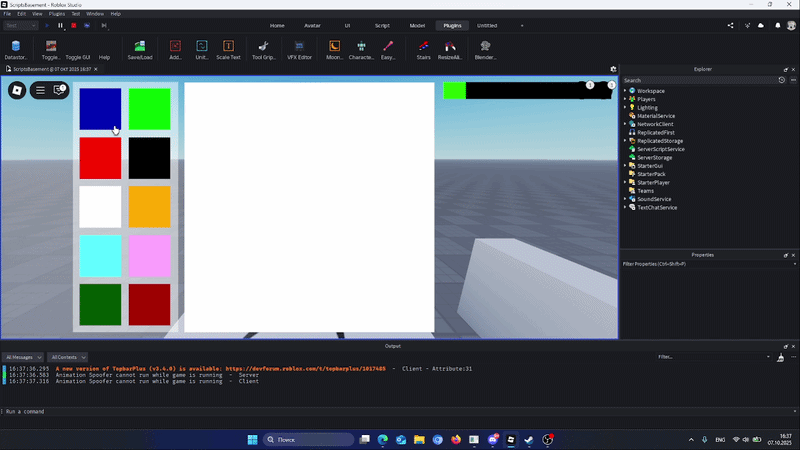Click the Explorer search field
800x450 pixels.
[x=699, y=80]
